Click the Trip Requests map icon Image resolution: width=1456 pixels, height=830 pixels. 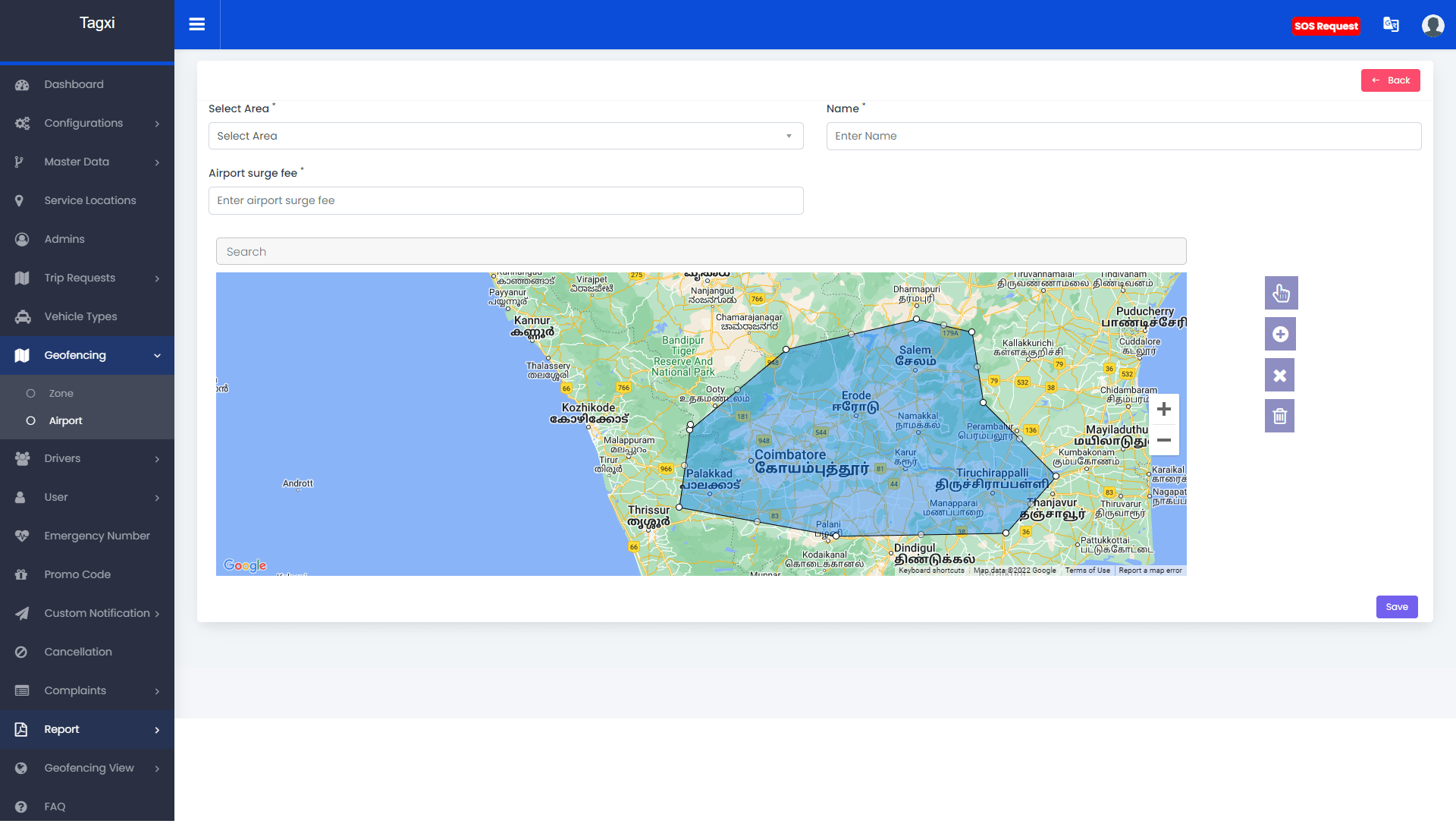[22, 278]
